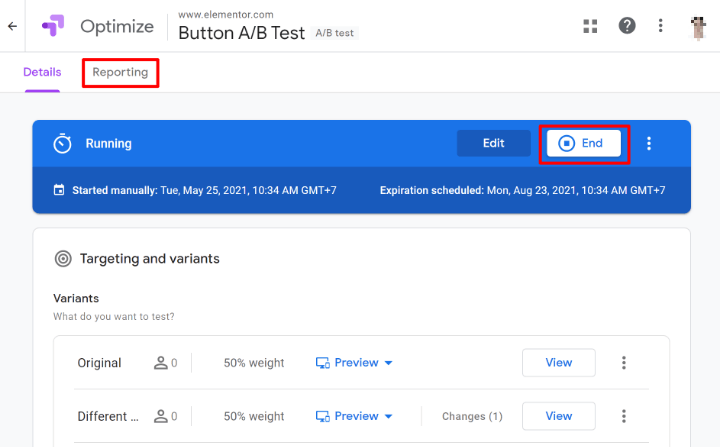
Task: Click the Edit button
Action: 493,143
